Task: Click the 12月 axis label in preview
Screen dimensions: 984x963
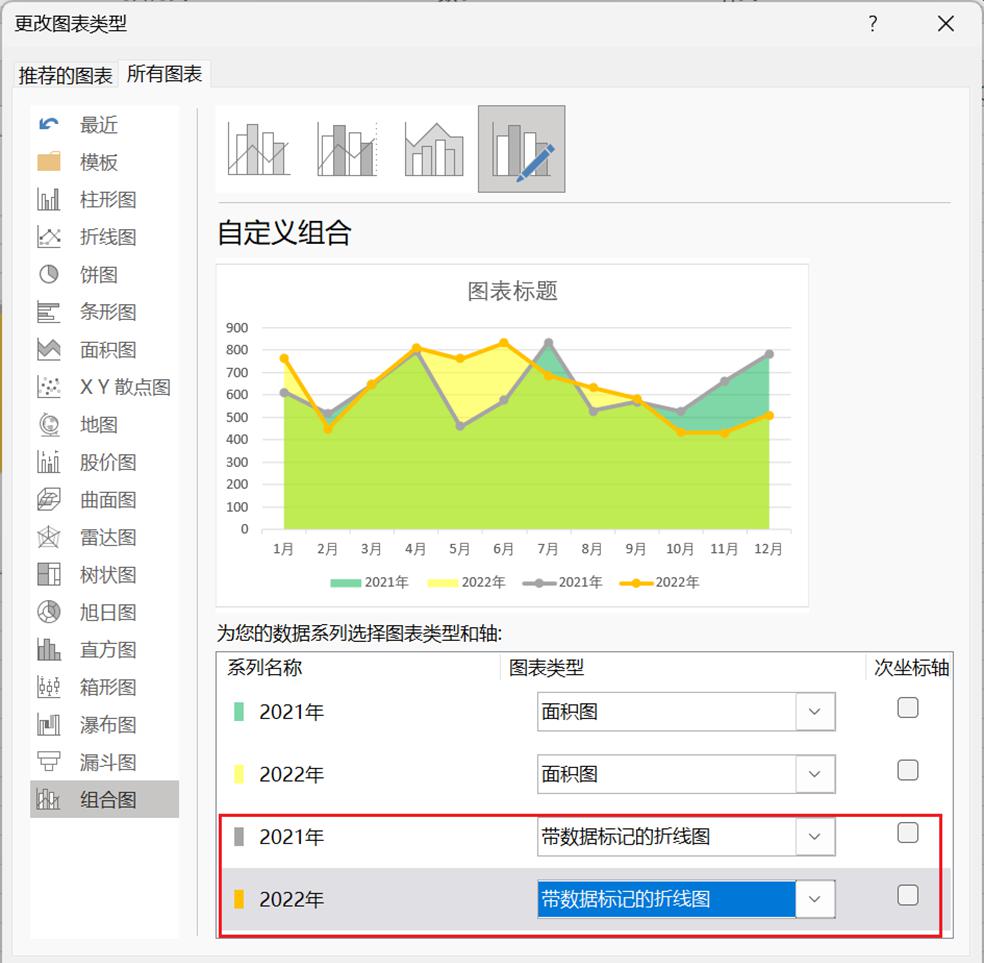Action: tap(768, 549)
